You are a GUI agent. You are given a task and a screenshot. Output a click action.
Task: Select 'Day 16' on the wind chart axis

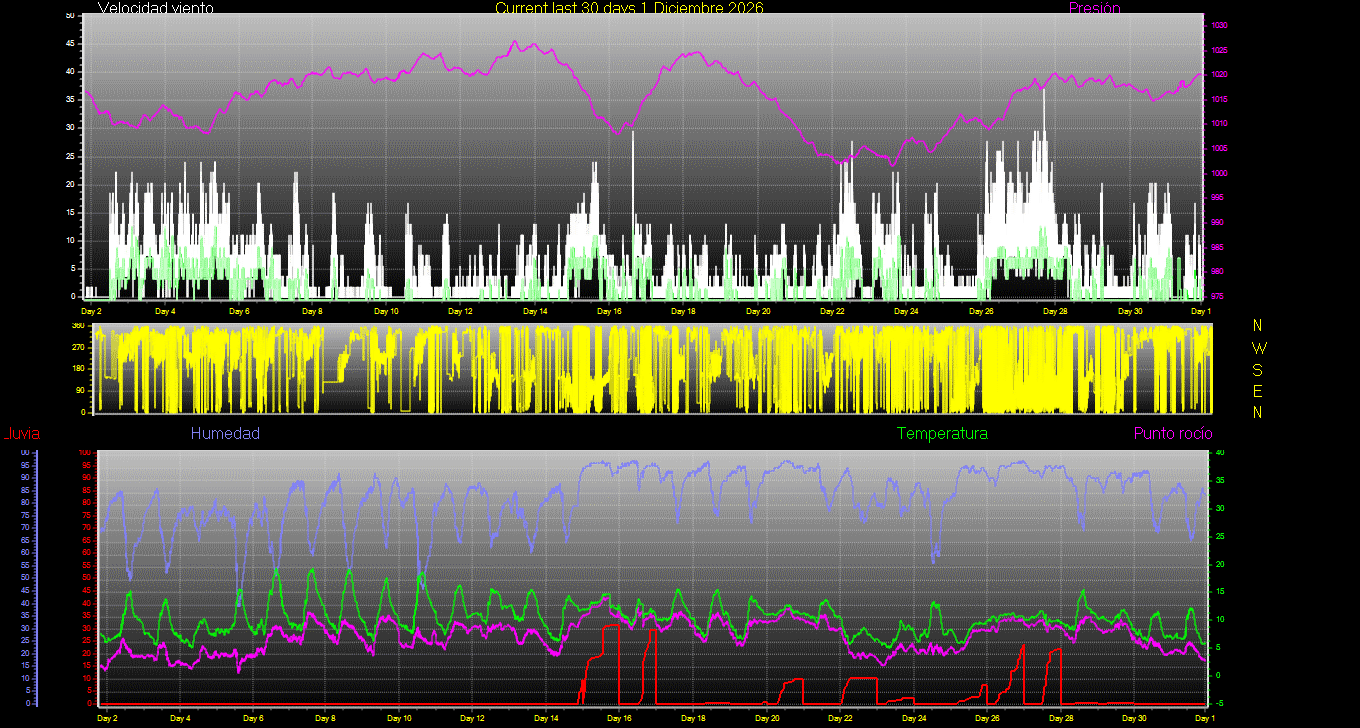(610, 311)
